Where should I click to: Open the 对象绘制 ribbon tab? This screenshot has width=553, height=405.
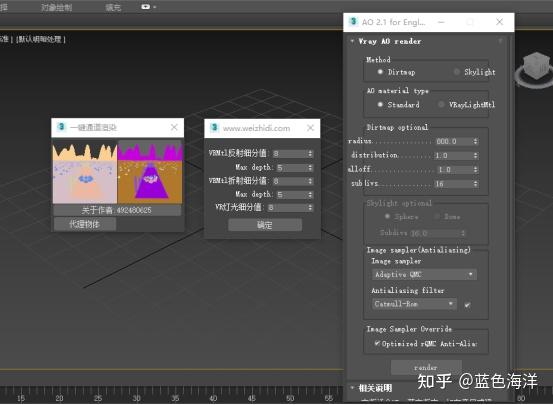pos(56,7)
